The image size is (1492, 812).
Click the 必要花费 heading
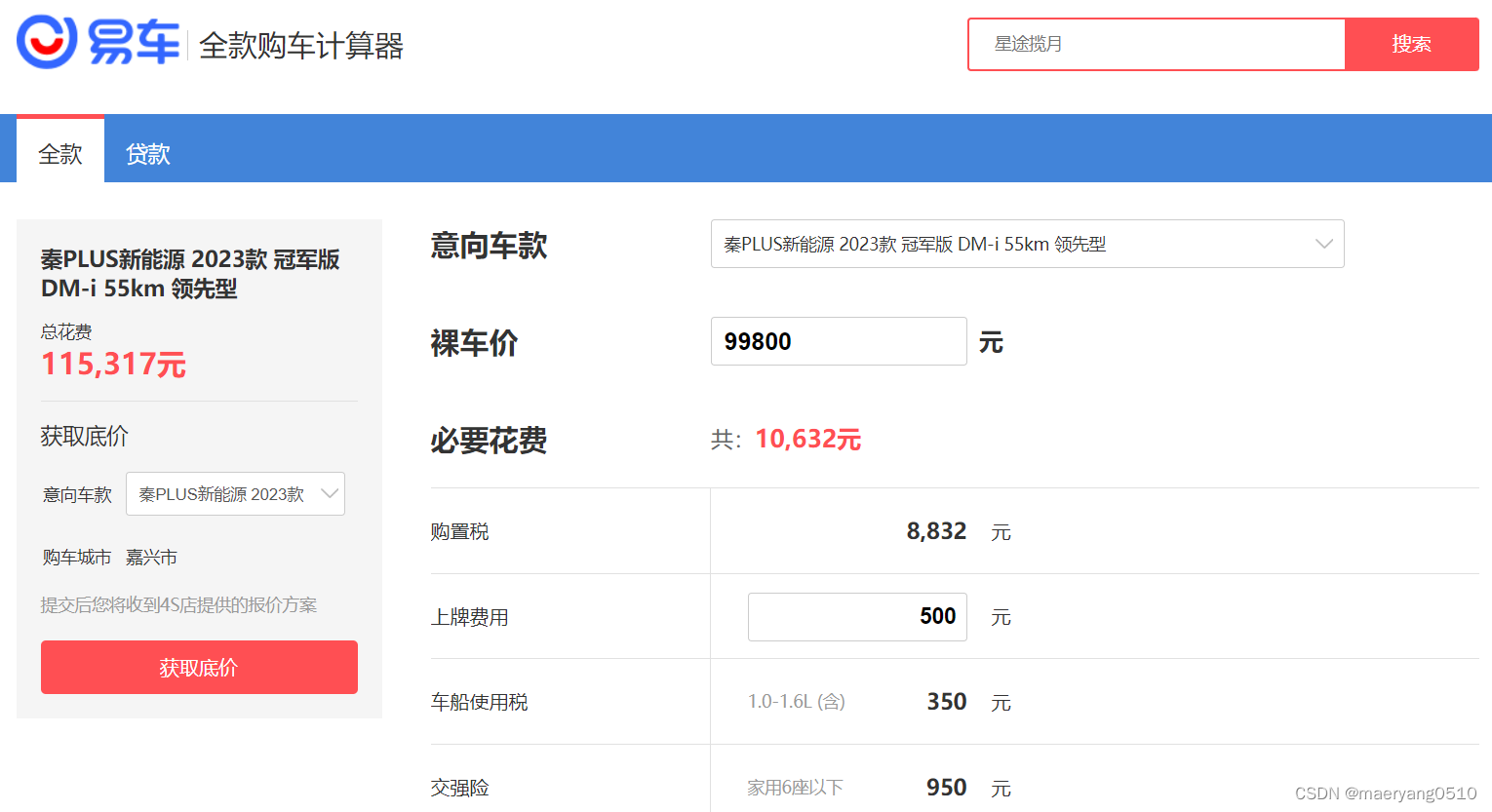coord(489,441)
